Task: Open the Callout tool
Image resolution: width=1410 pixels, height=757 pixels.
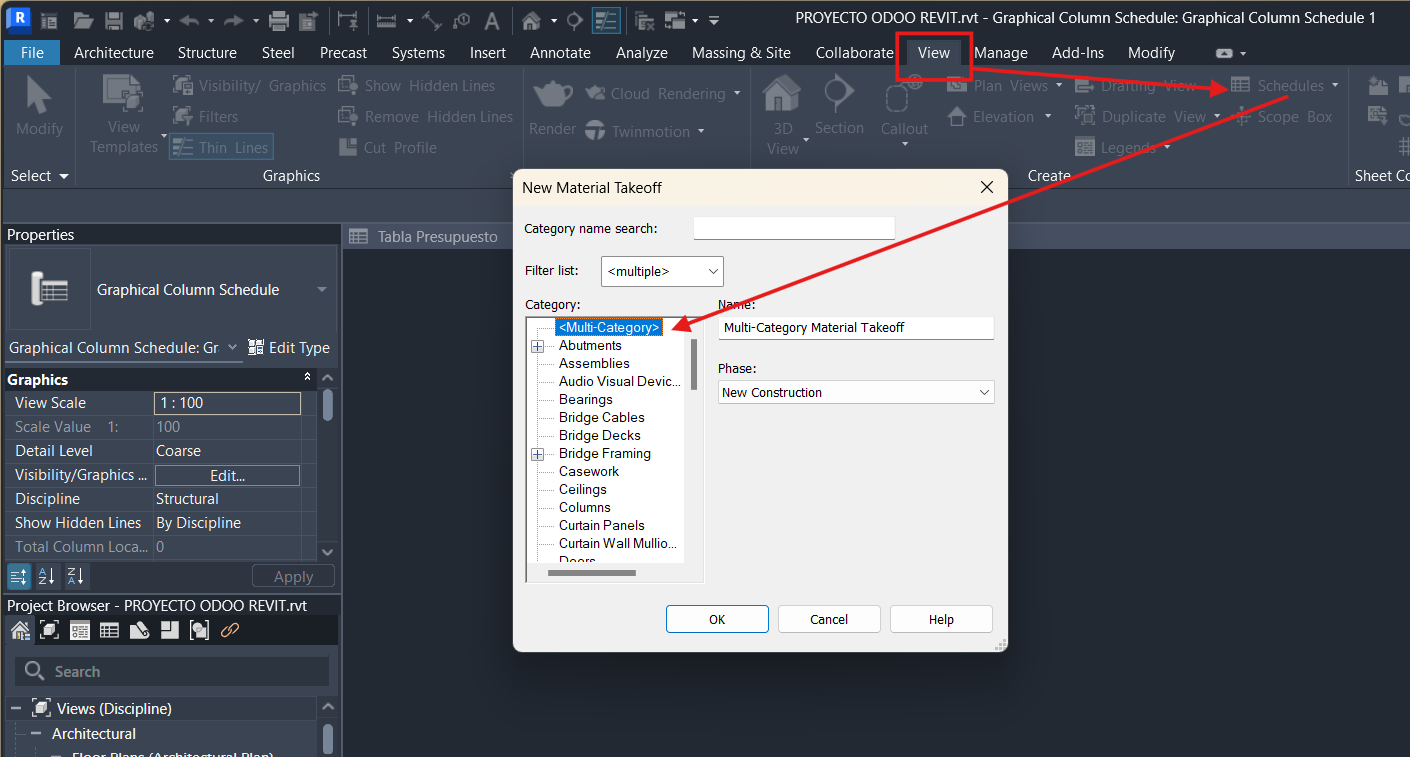Action: coord(903,110)
